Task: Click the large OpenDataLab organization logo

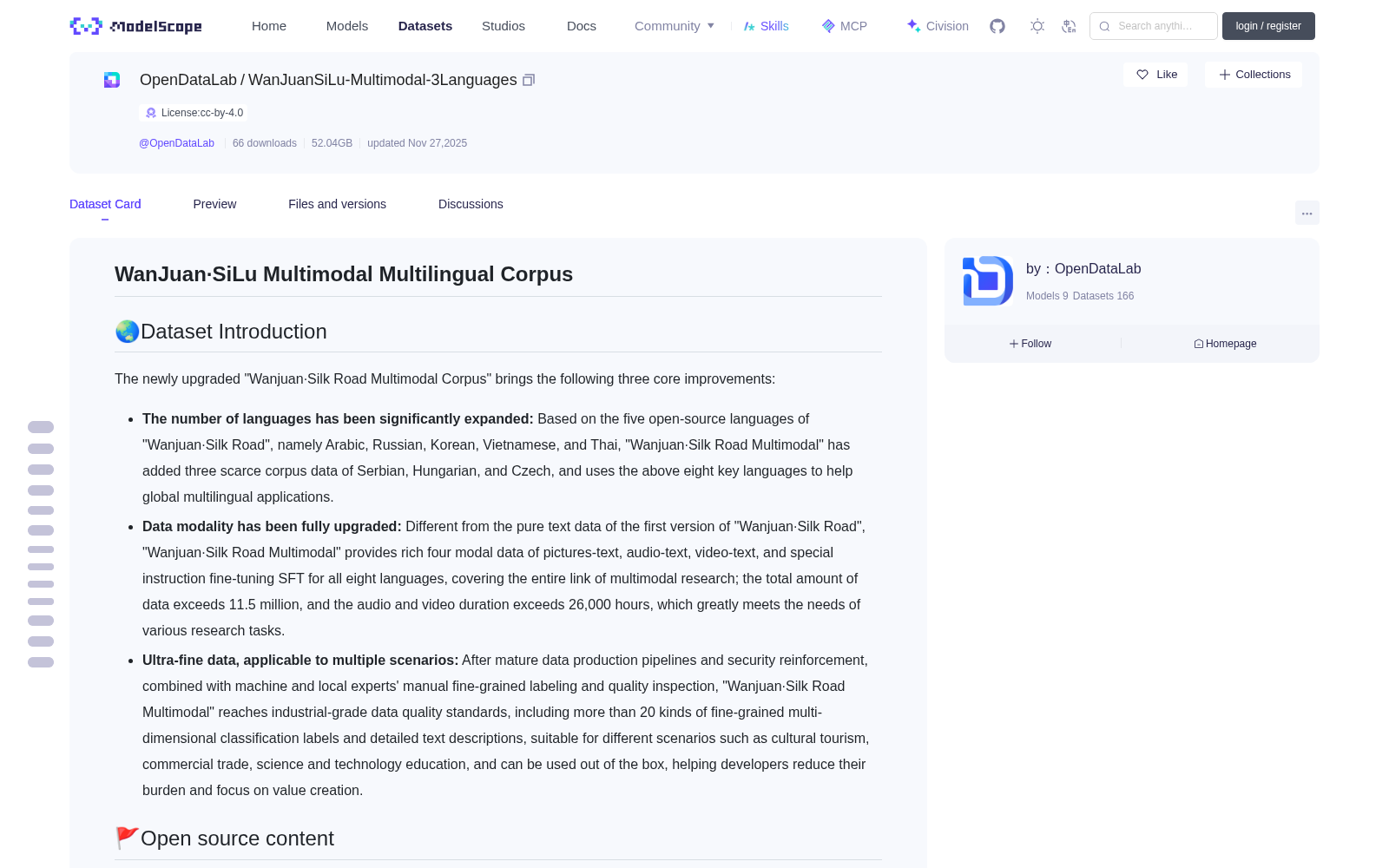Action: (x=988, y=280)
